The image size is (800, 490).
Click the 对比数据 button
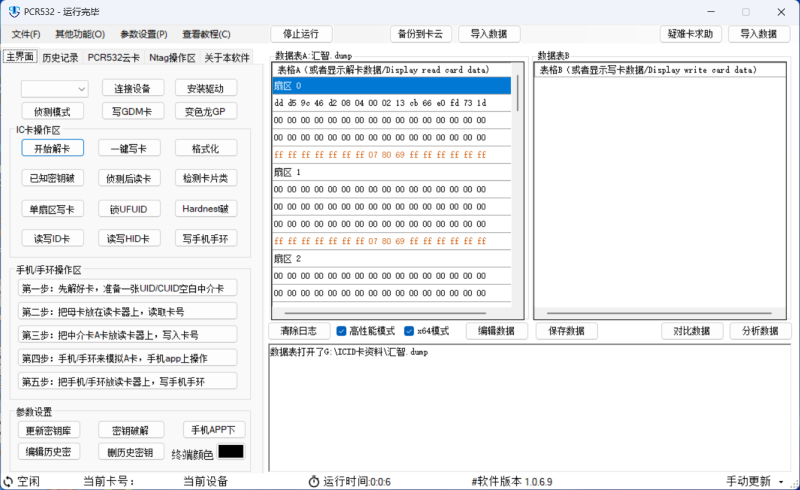coord(692,331)
